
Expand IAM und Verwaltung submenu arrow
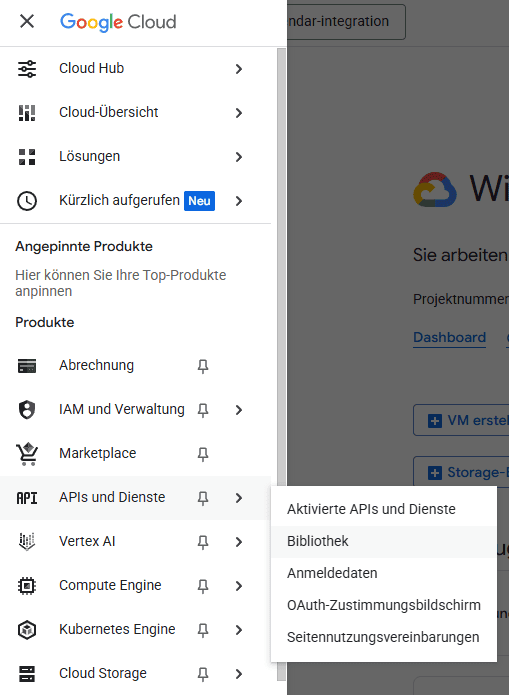coord(239,410)
